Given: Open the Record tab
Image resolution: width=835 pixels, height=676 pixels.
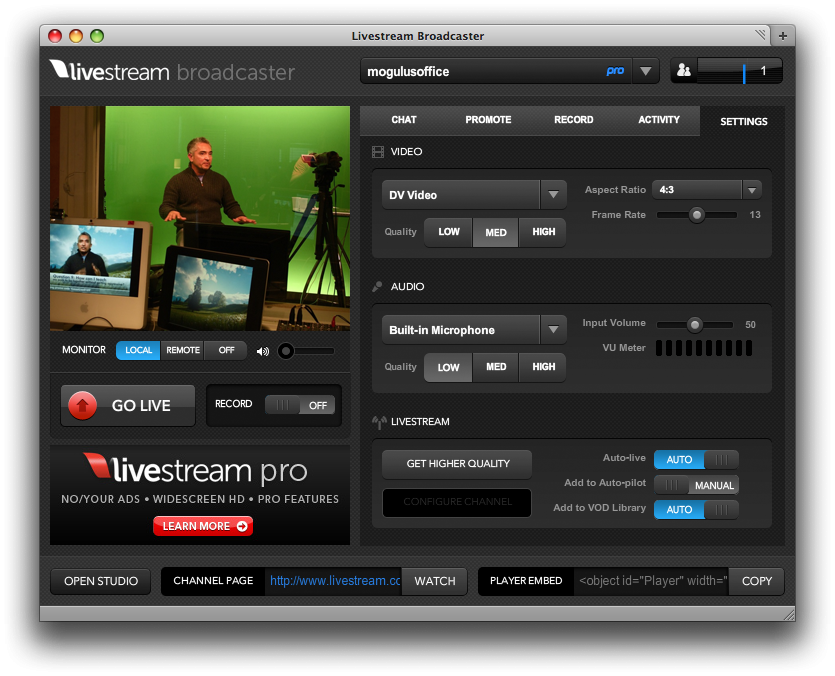Looking at the screenshot, I should tap(573, 120).
